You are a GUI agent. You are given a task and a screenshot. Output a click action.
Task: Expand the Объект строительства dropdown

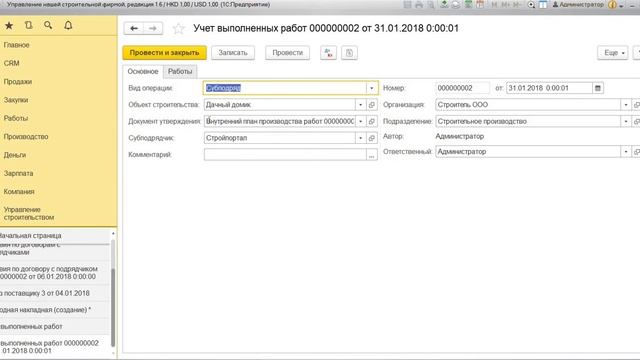pyautogui.click(x=360, y=105)
